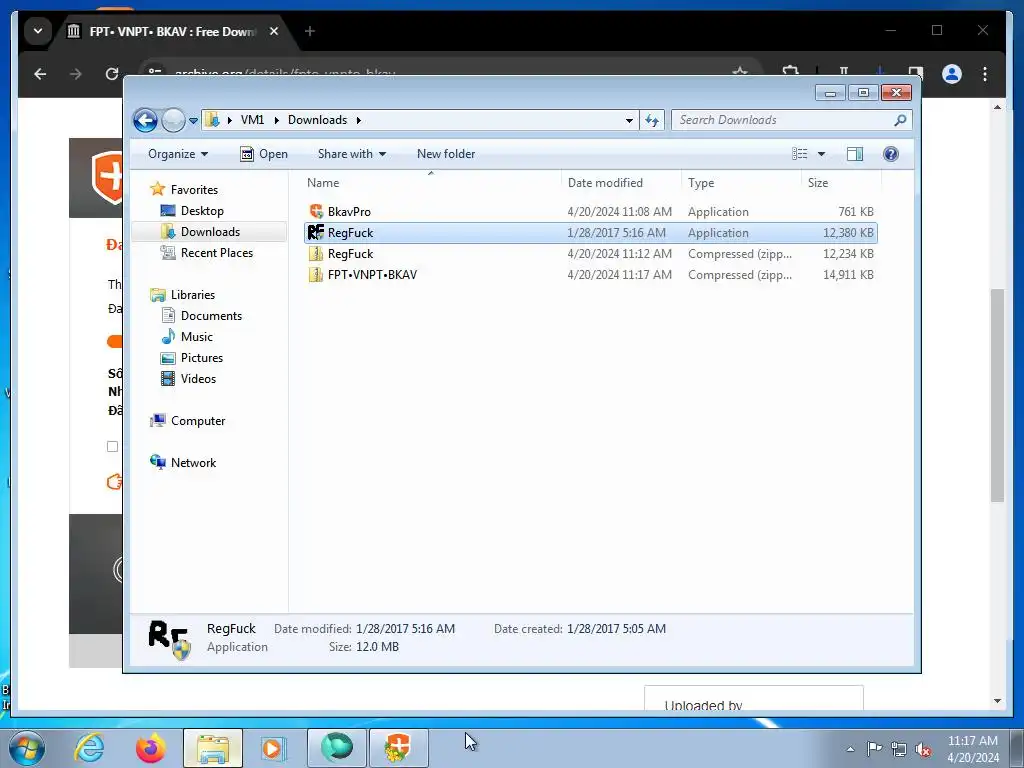This screenshot has height=768, width=1024.
Task: Select Computer in the navigation pane
Action: [x=198, y=421]
